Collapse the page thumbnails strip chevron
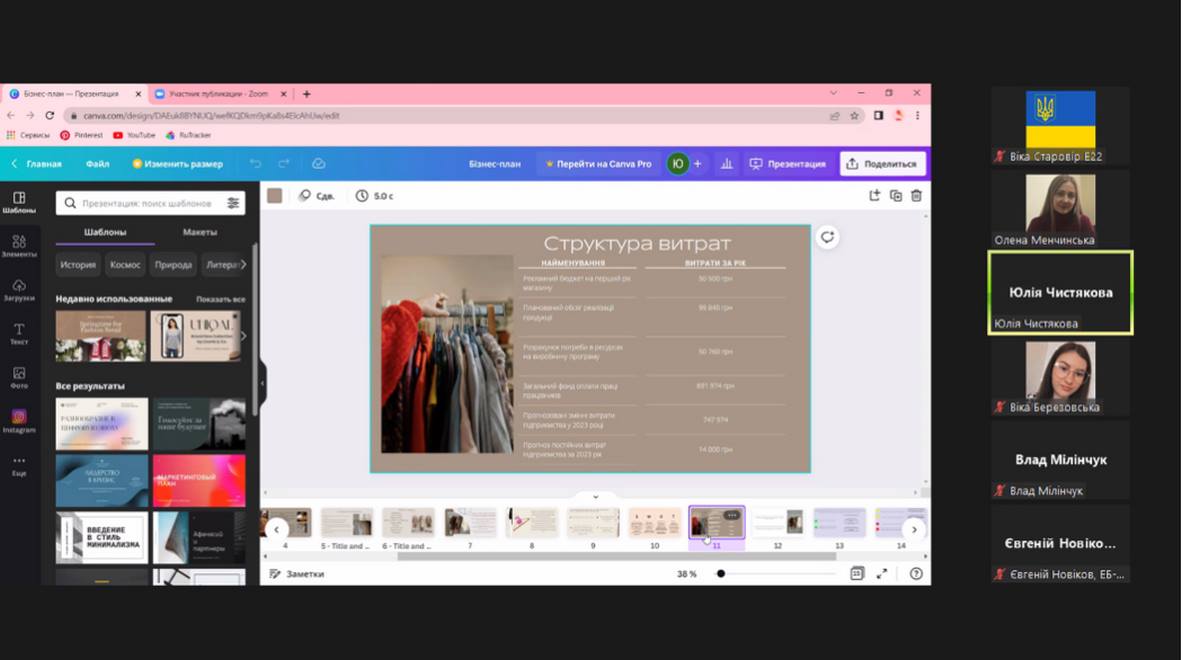 pos(595,497)
